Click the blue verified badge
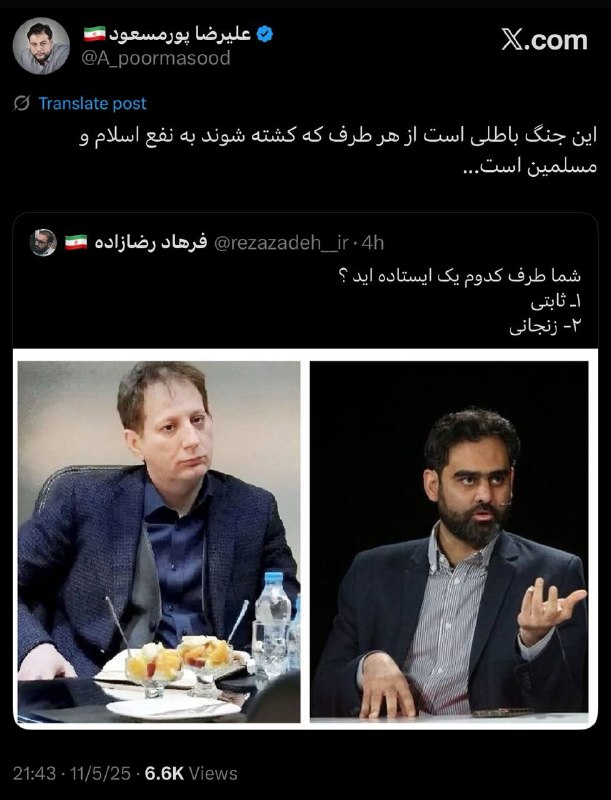 click(264, 34)
